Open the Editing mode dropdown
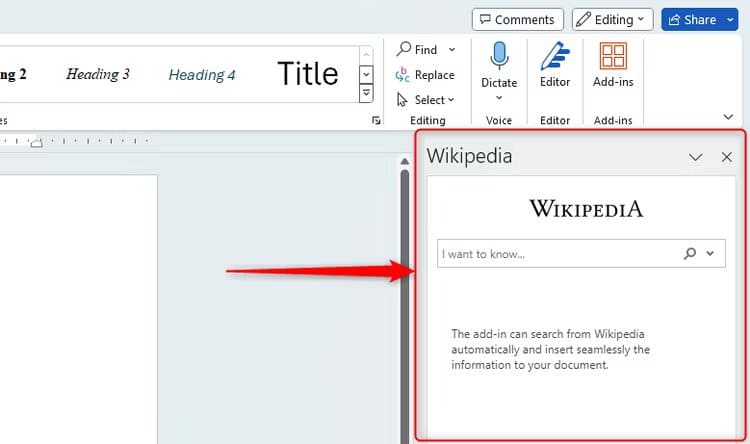750x444 pixels. 612,20
